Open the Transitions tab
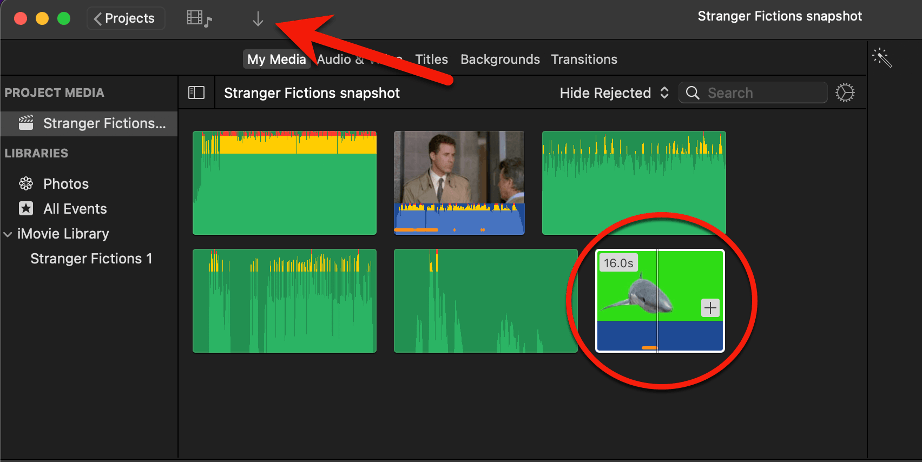 (x=584, y=59)
